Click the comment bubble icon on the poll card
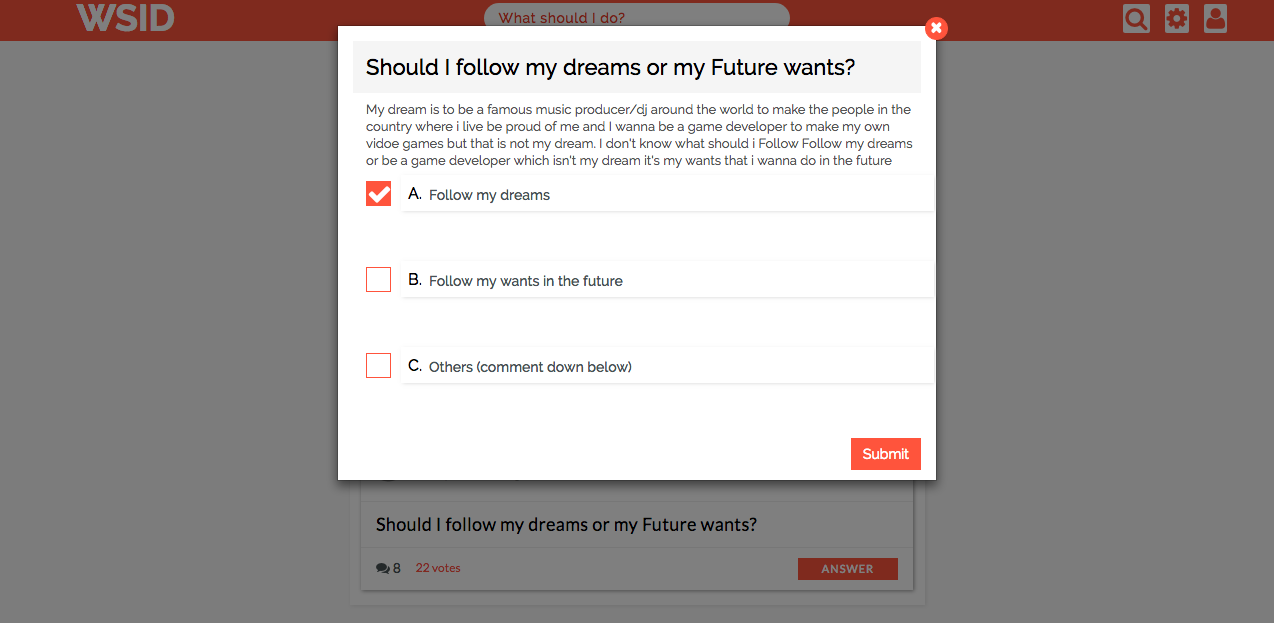This screenshot has width=1274, height=623. 381,567
